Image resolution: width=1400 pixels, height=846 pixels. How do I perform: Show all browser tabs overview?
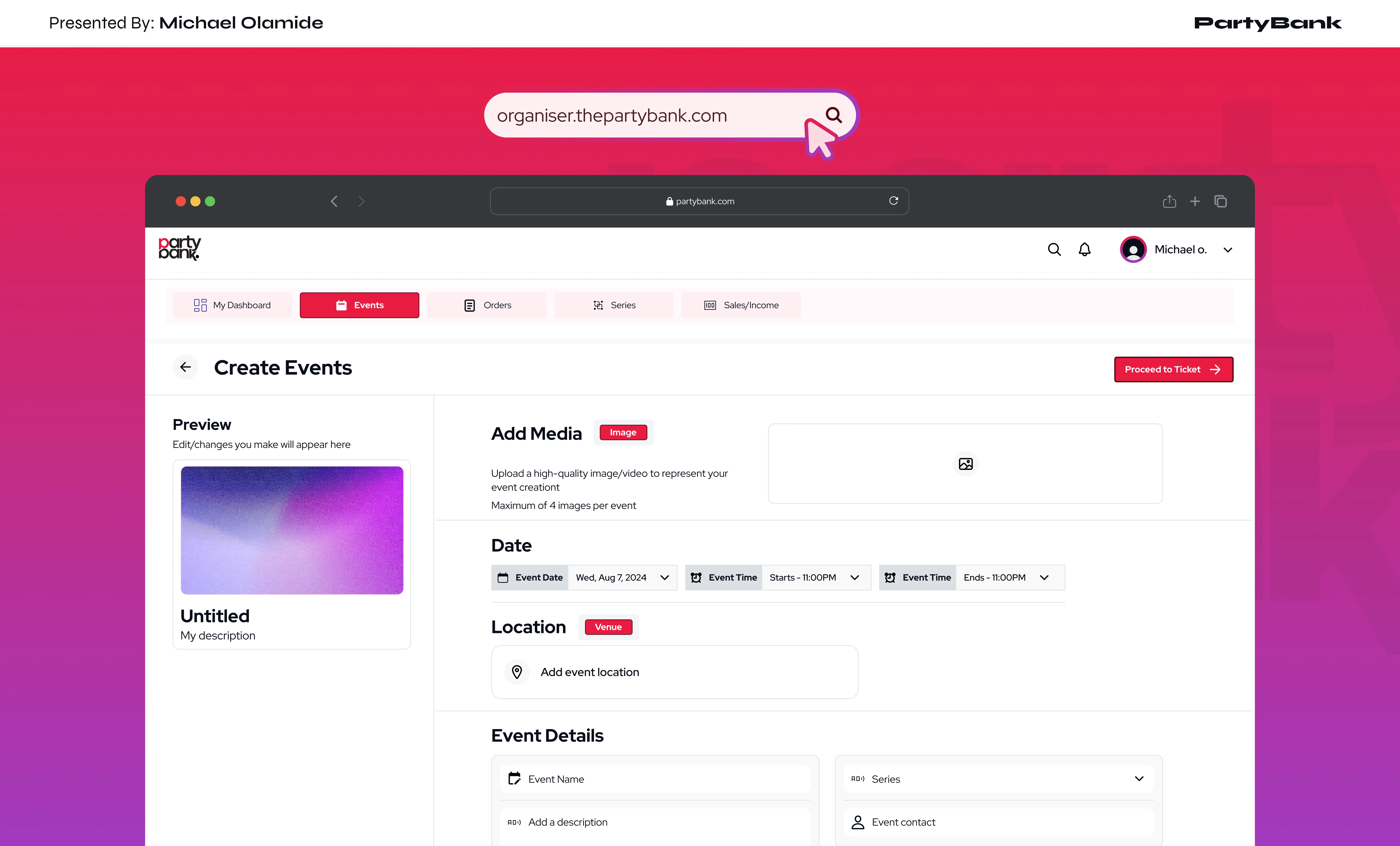coord(1220,201)
